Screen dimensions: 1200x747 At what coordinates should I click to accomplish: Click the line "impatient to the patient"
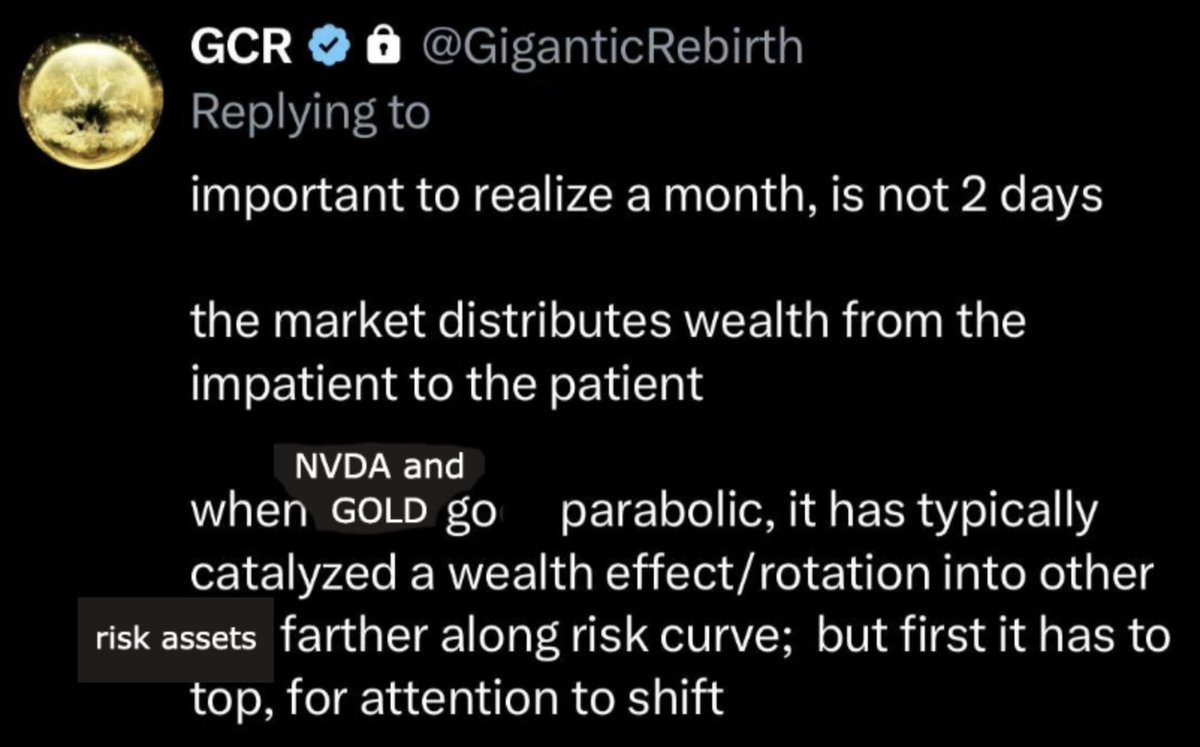(x=447, y=386)
